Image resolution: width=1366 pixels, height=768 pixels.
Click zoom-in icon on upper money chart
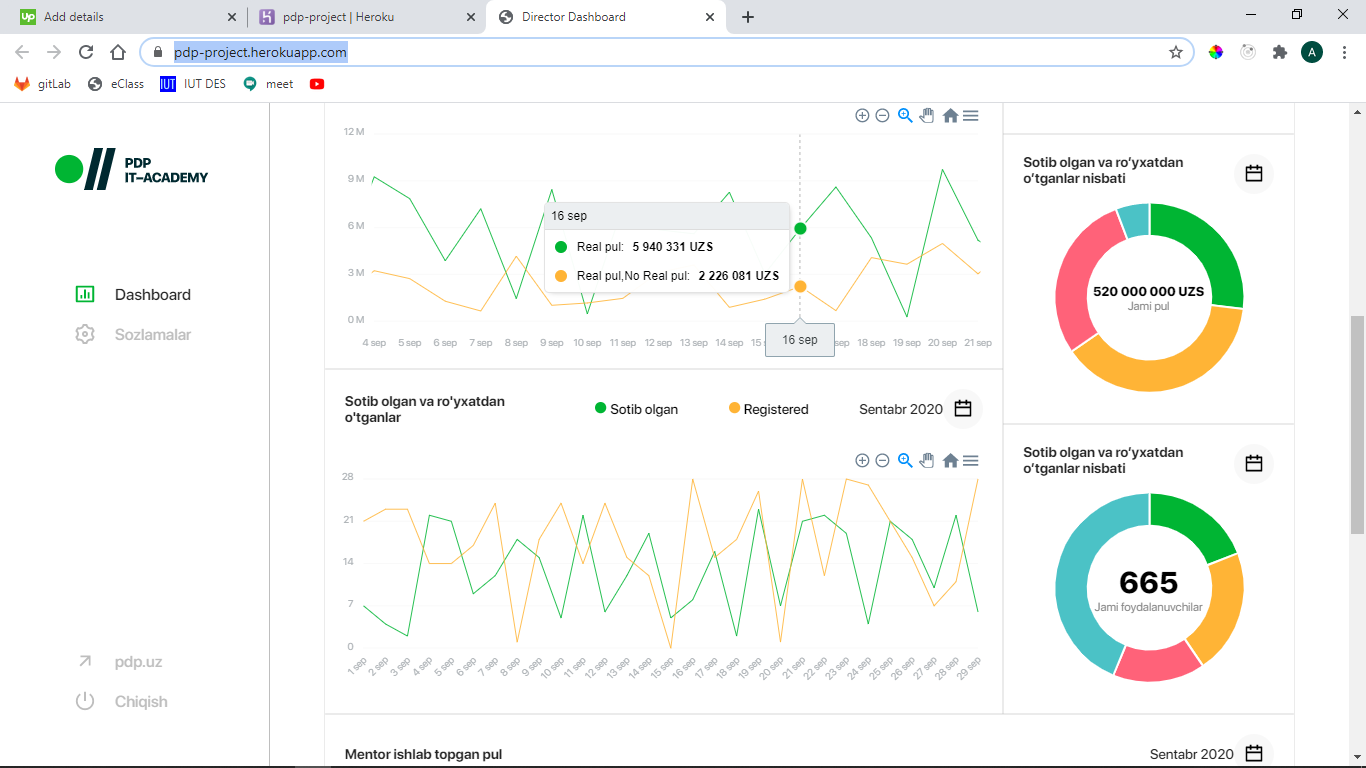(862, 115)
